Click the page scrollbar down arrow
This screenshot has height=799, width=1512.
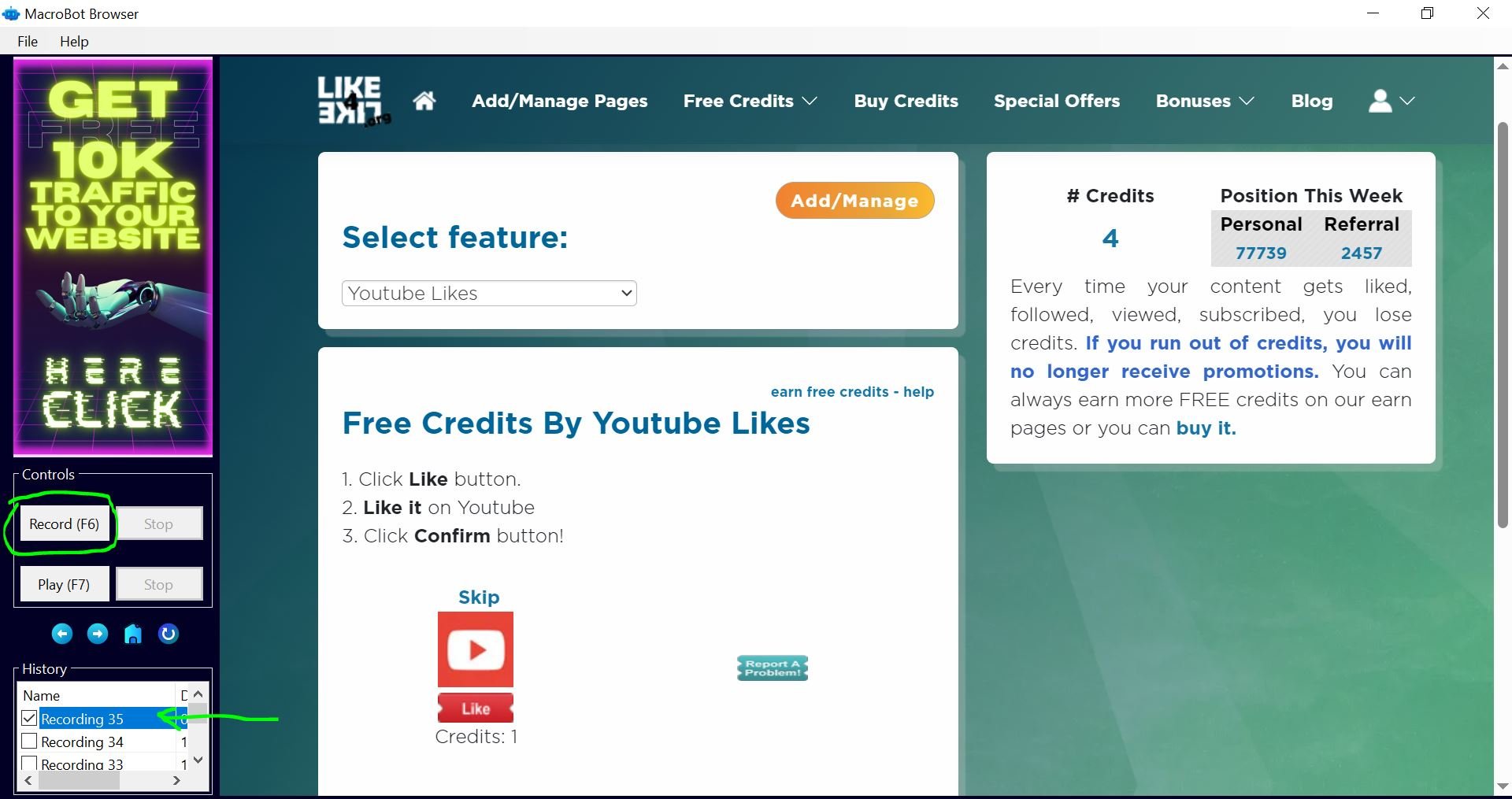[1503, 786]
